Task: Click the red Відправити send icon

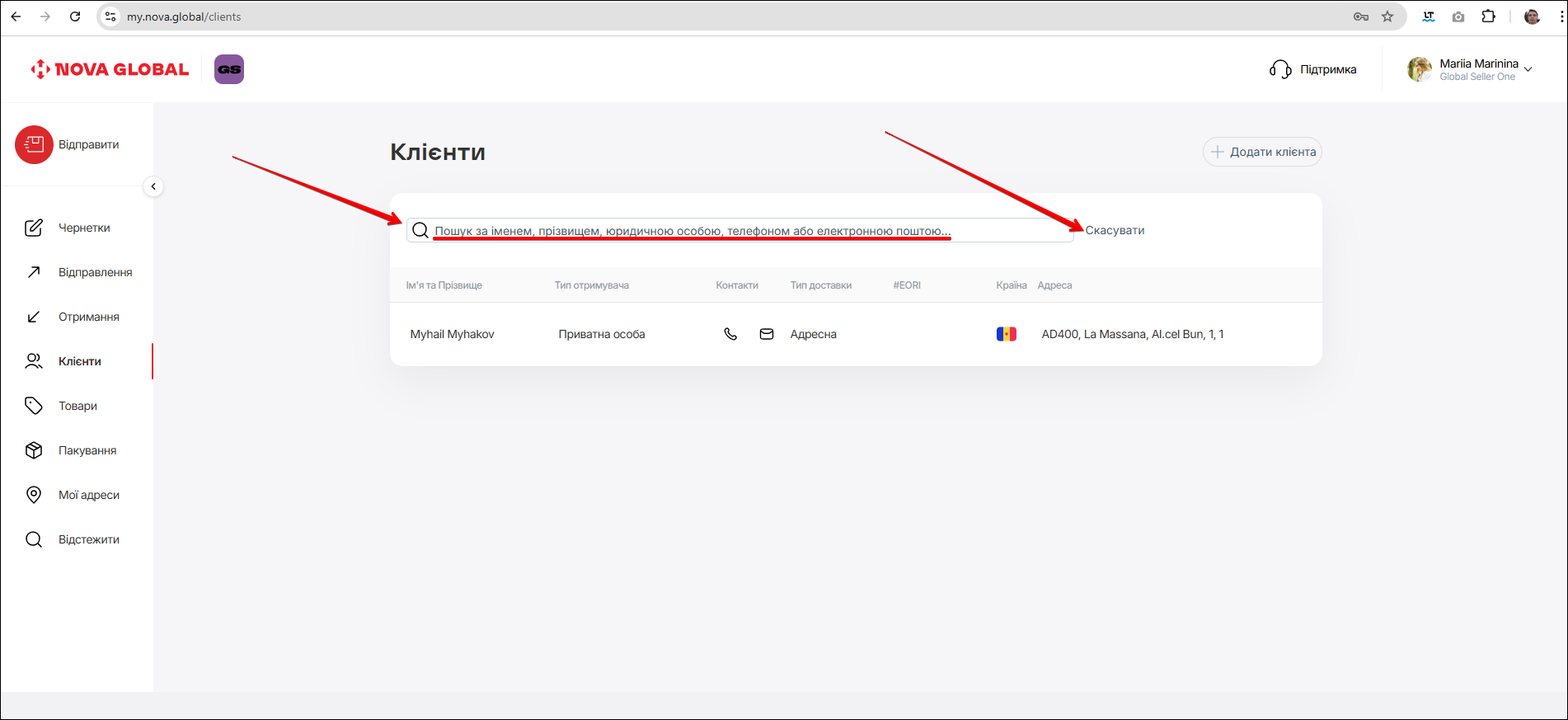Action: pos(34,145)
